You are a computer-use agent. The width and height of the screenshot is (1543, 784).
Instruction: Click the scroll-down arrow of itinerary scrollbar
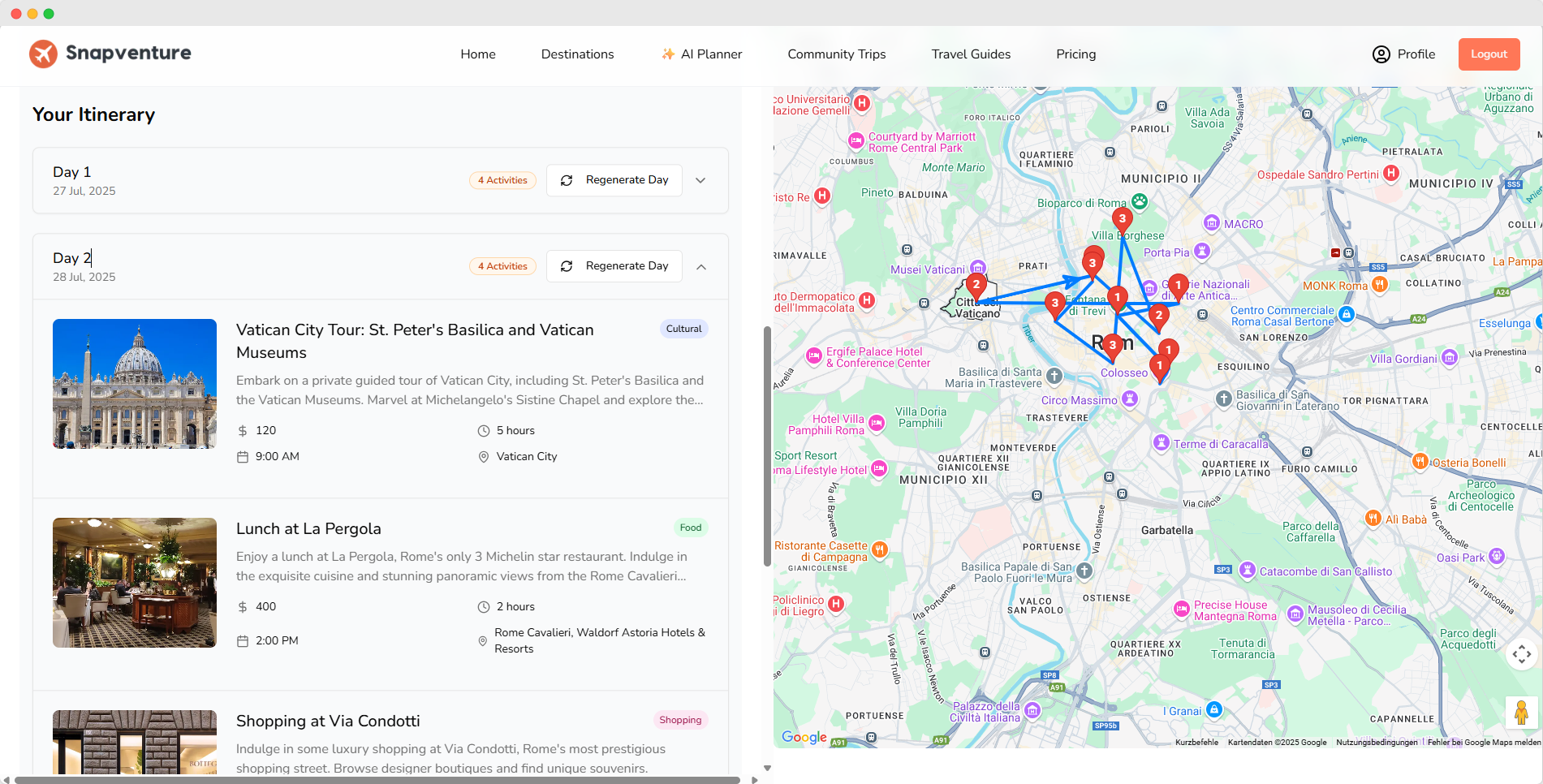click(767, 768)
